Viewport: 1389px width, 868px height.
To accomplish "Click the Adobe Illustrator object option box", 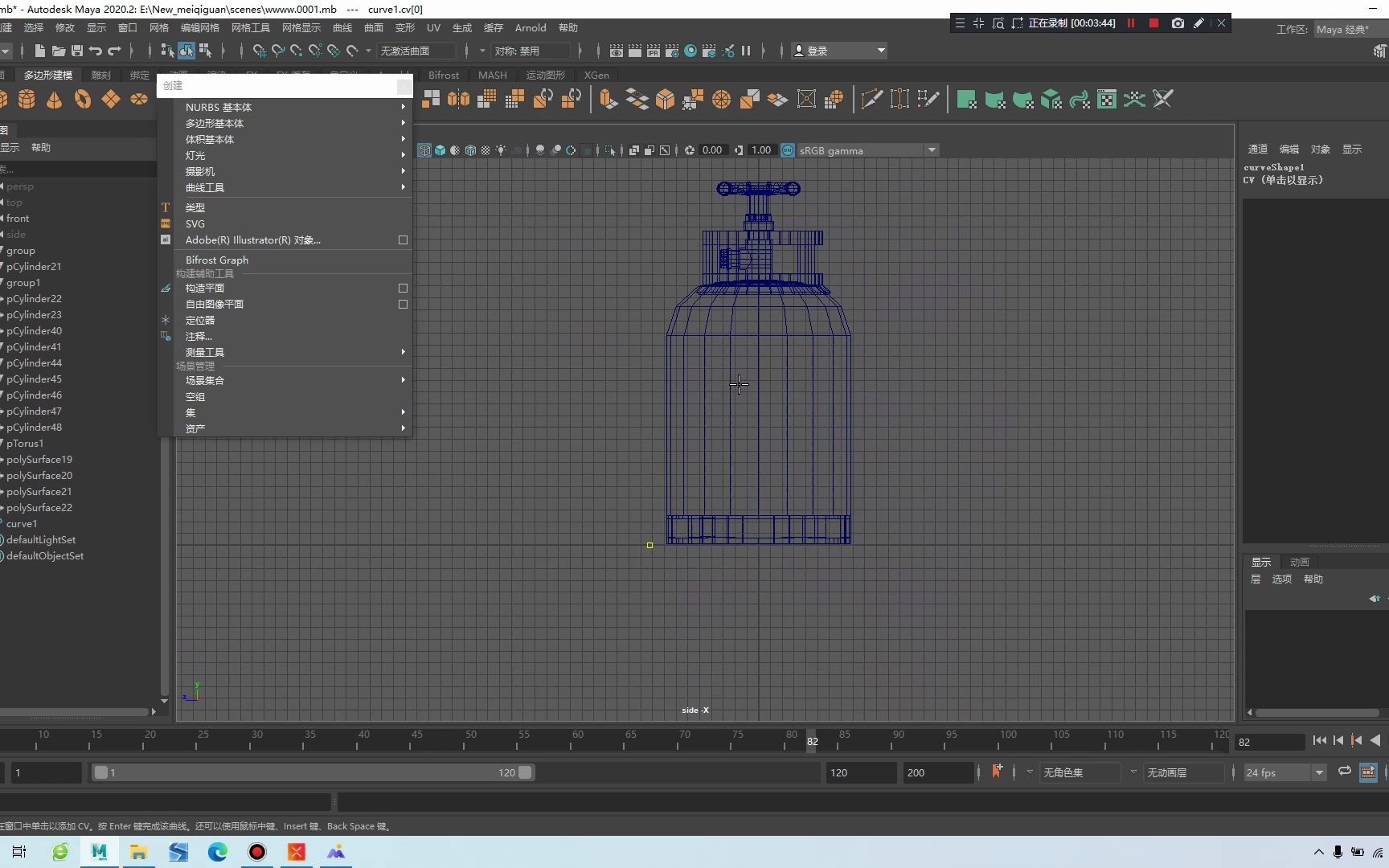I will click(403, 240).
